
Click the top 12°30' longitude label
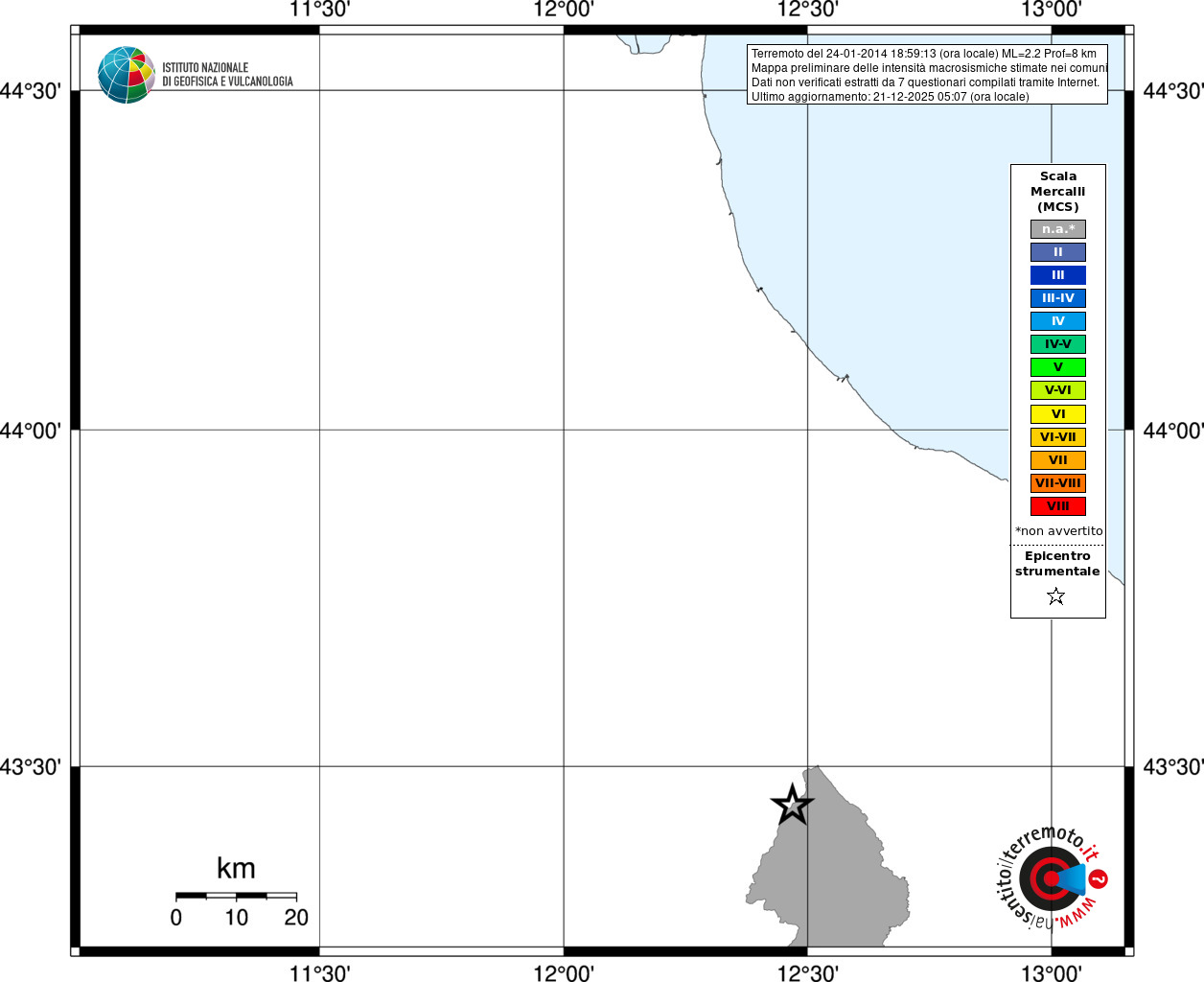point(808,10)
